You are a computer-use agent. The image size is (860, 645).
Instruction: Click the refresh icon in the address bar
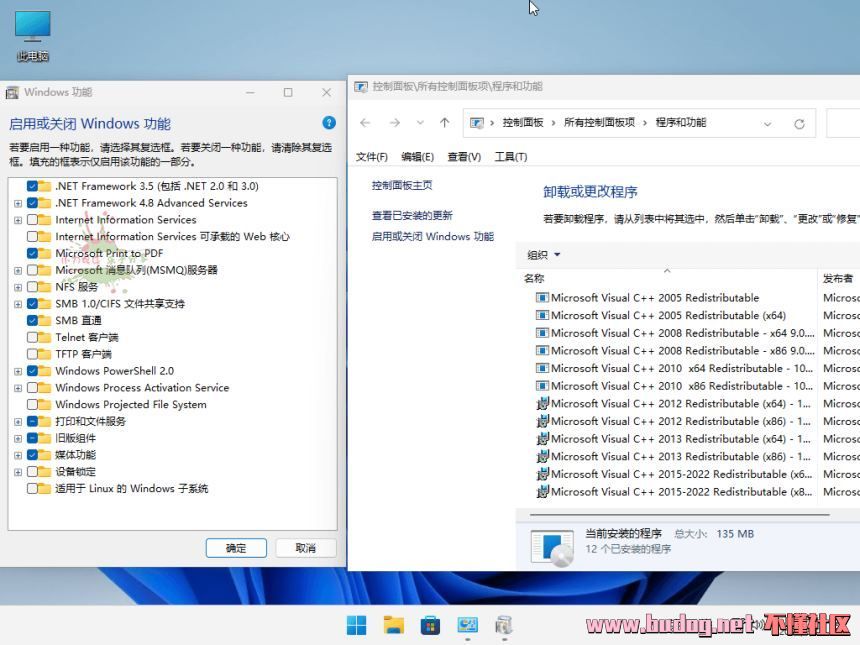pyautogui.click(x=799, y=122)
